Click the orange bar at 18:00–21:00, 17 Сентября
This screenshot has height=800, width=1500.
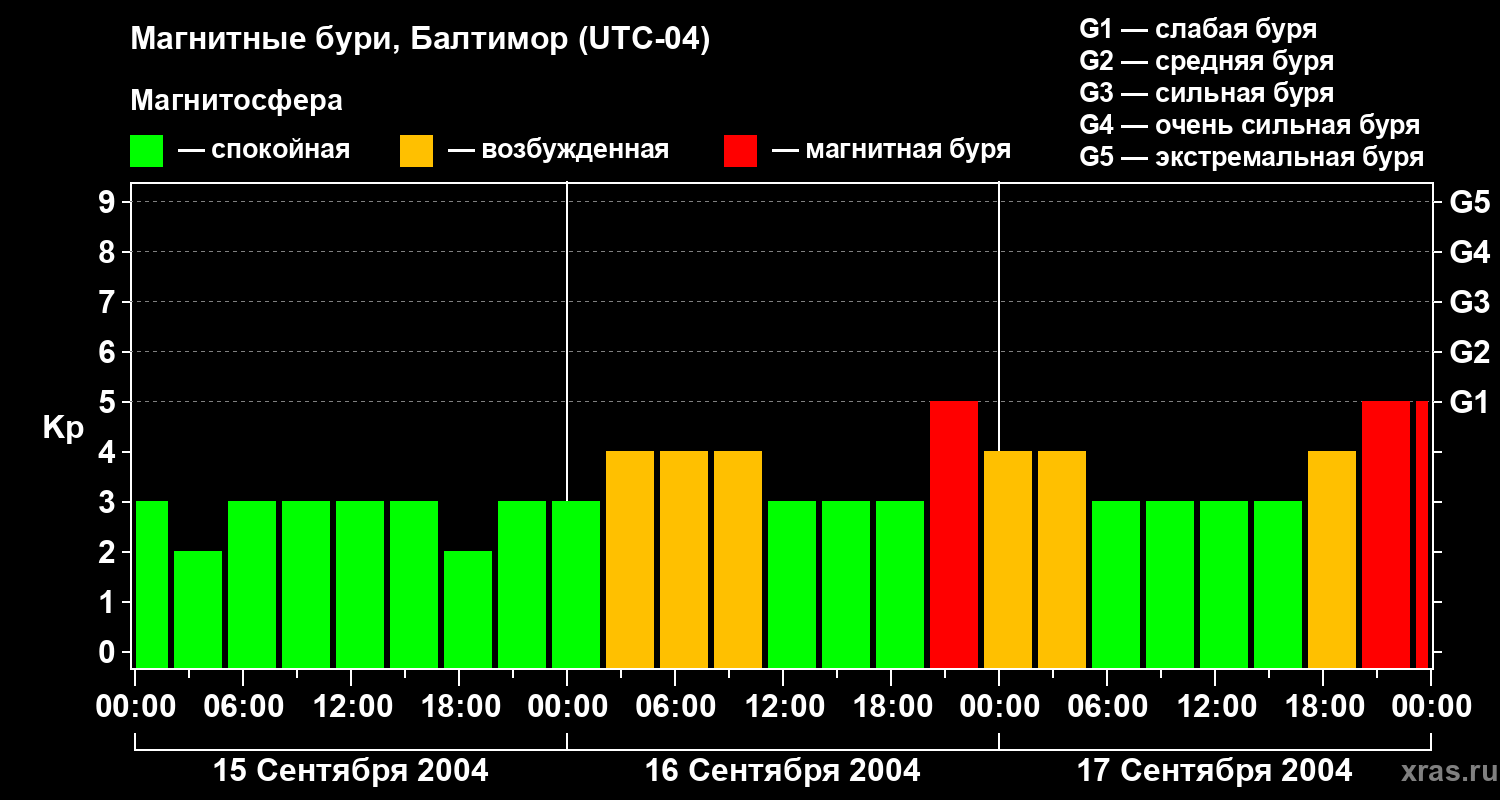point(1332,560)
